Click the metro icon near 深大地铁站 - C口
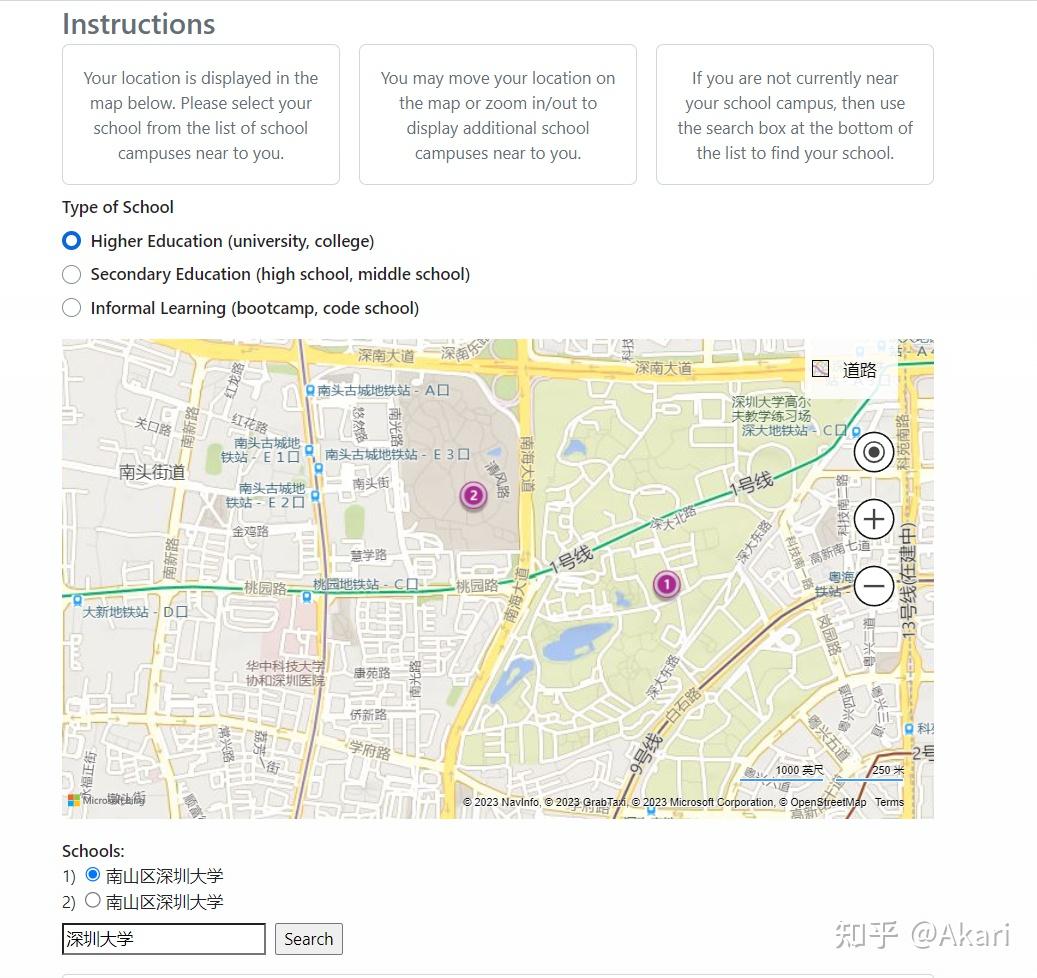 coord(855,432)
